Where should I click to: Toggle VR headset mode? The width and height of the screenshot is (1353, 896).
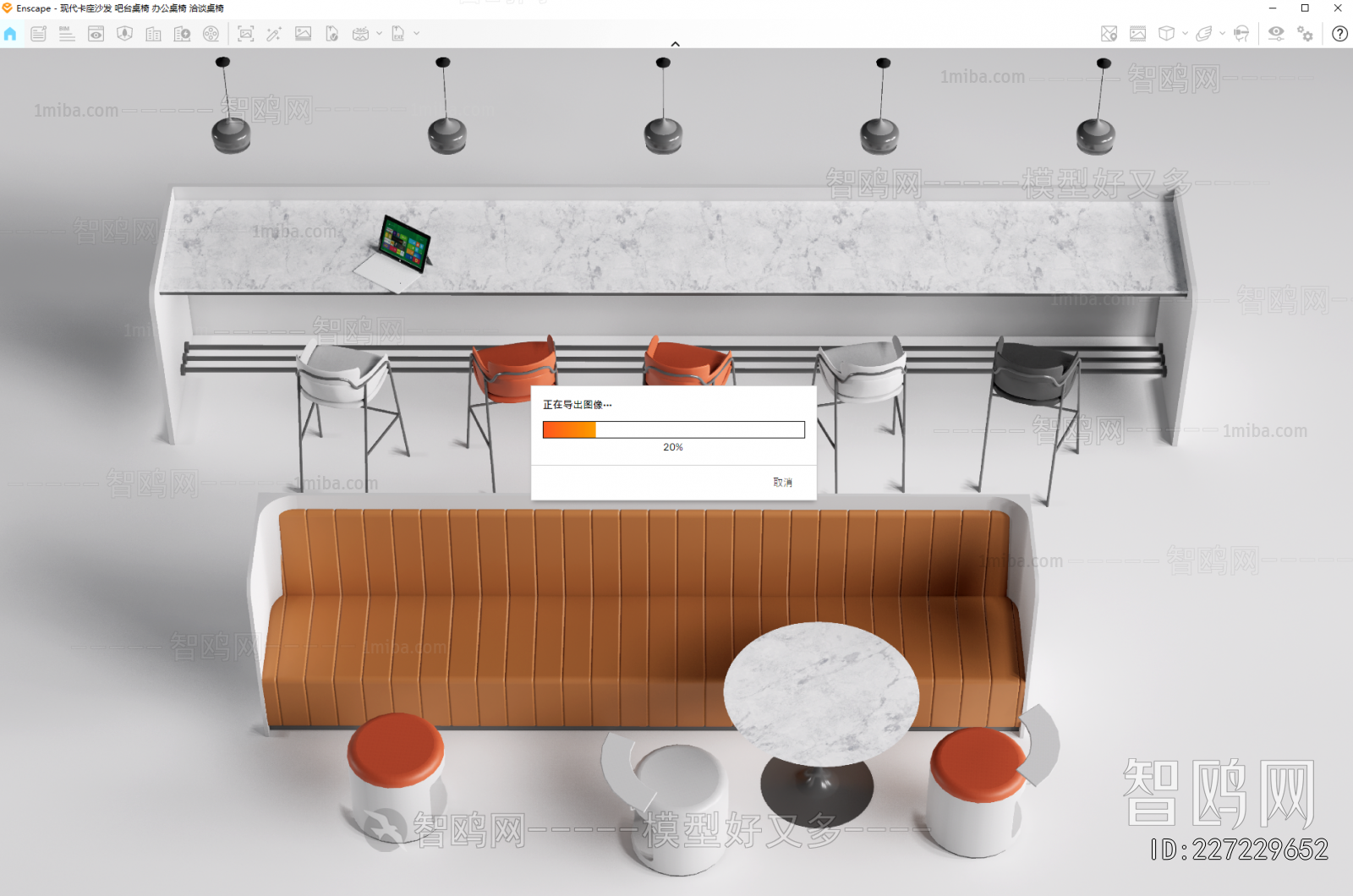click(x=1241, y=34)
